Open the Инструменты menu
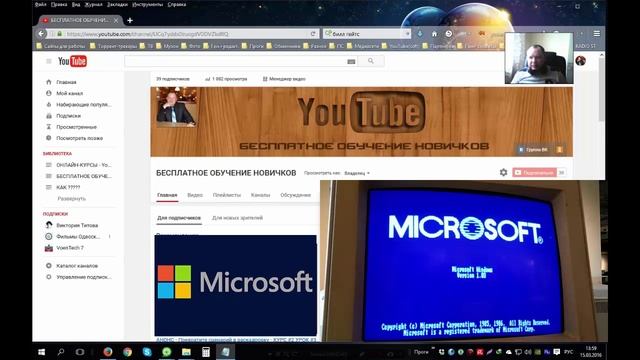640x360 pixels. click(x=148, y=4)
